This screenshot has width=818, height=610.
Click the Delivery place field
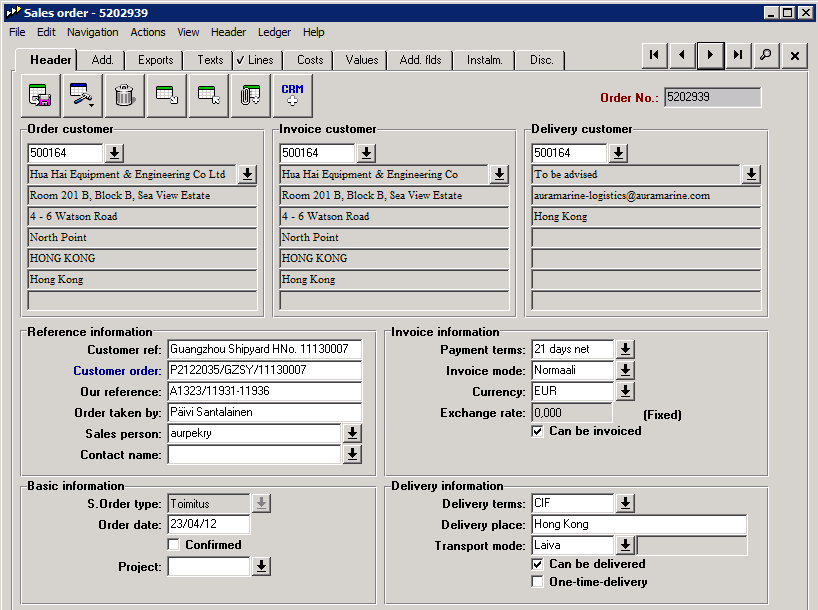coord(639,524)
